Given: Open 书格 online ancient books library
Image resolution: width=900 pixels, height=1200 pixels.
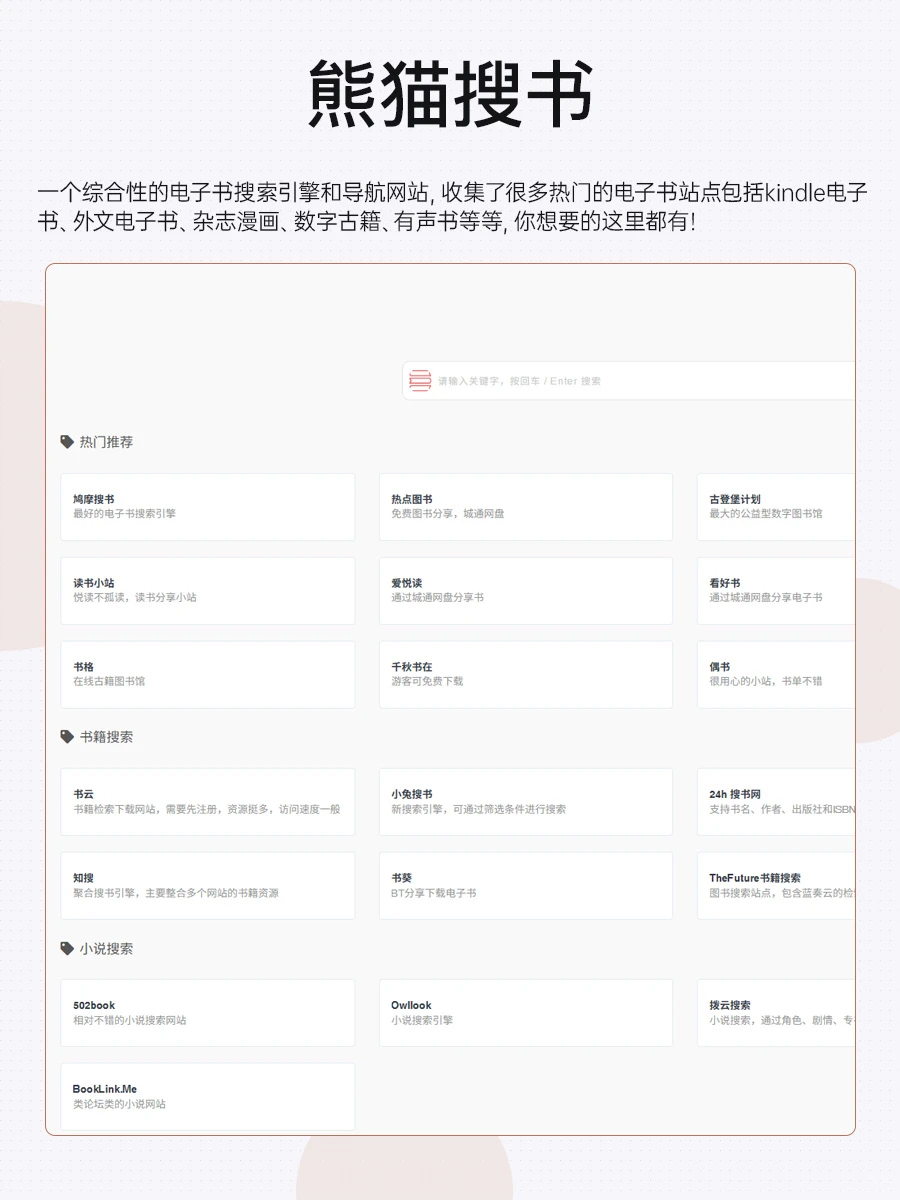Looking at the screenshot, I should tap(208, 674).
